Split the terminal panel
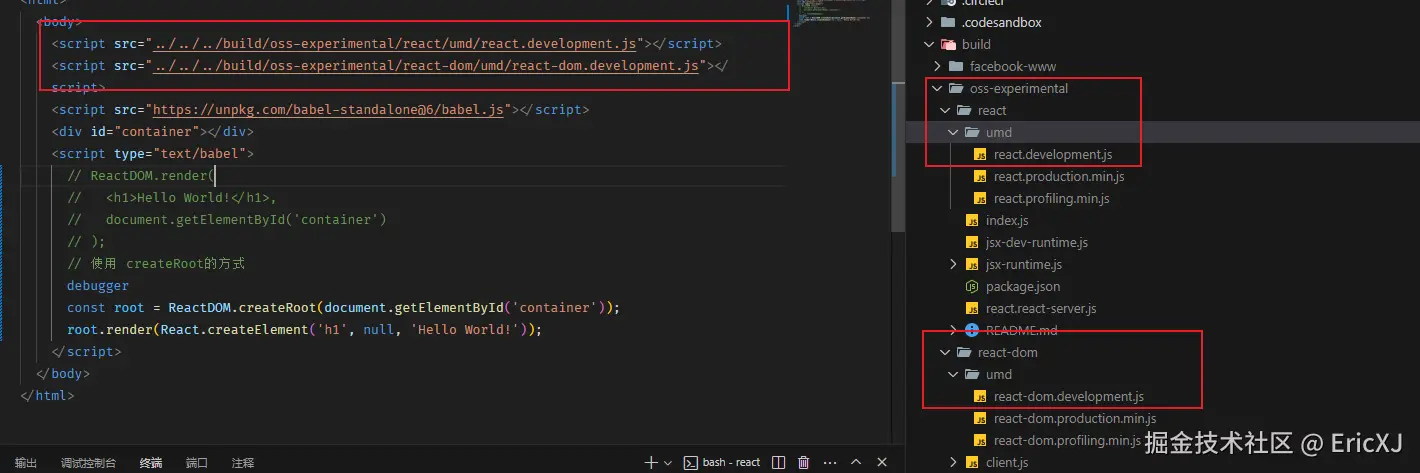The image size is (1420, 473). (x=776, y=462)
